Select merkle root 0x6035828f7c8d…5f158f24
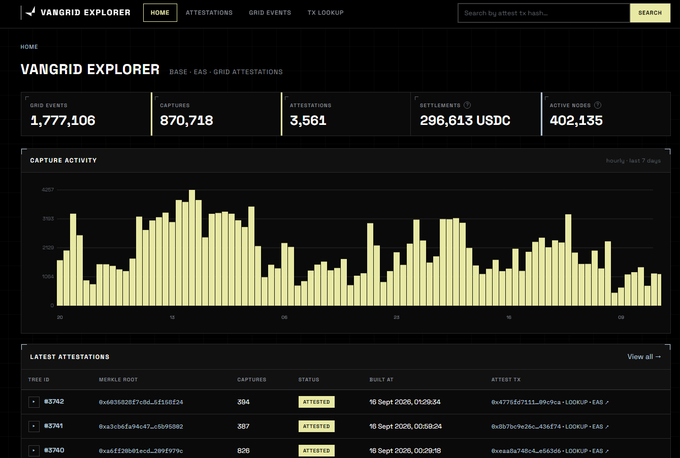This screenshot has height=458, width=680. coord(141,402)
